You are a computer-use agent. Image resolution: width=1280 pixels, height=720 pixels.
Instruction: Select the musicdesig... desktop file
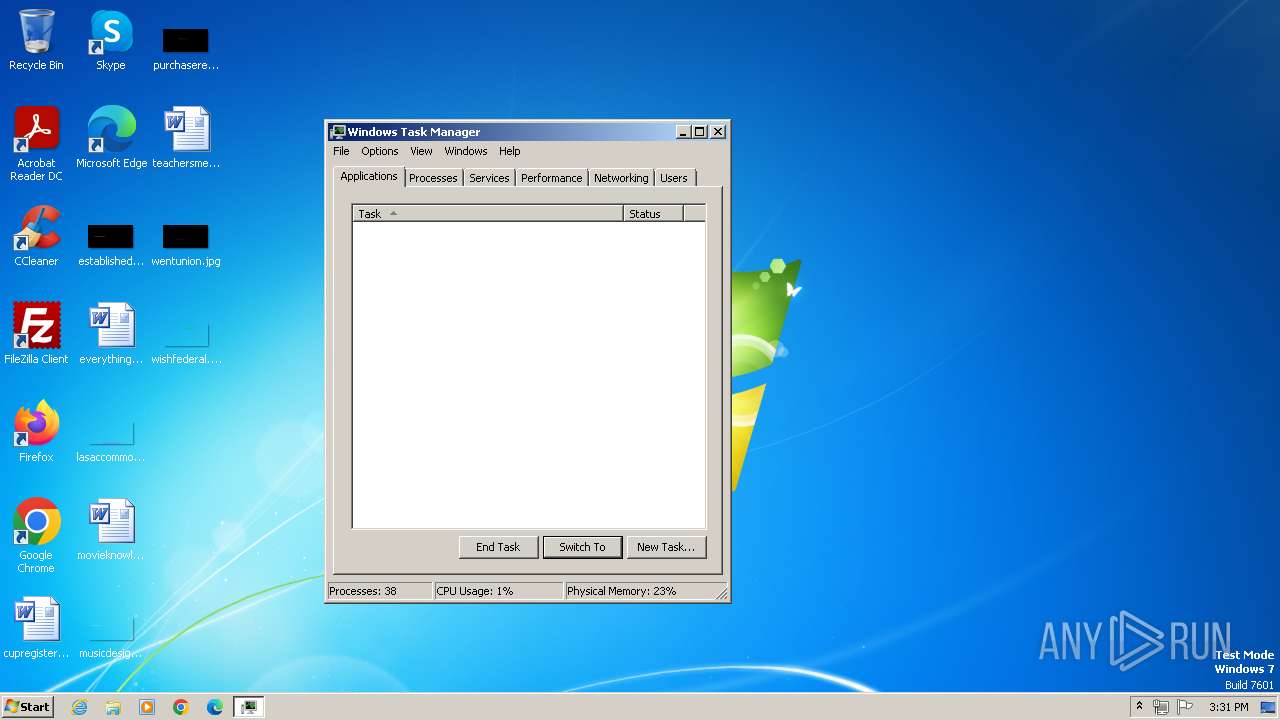click(111, 636)
